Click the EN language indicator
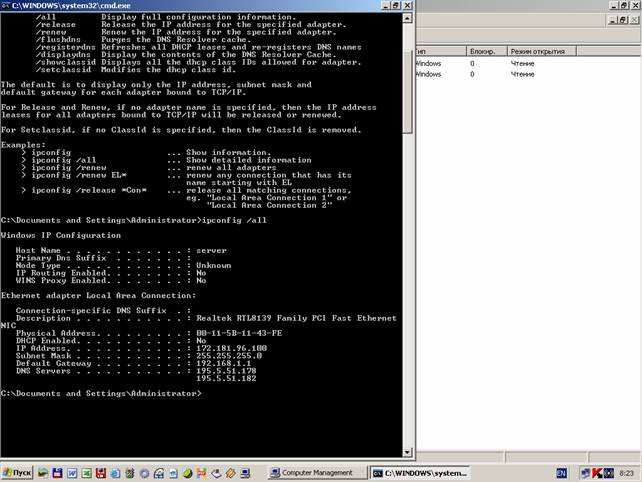The image size is (642, 482). 562,473
